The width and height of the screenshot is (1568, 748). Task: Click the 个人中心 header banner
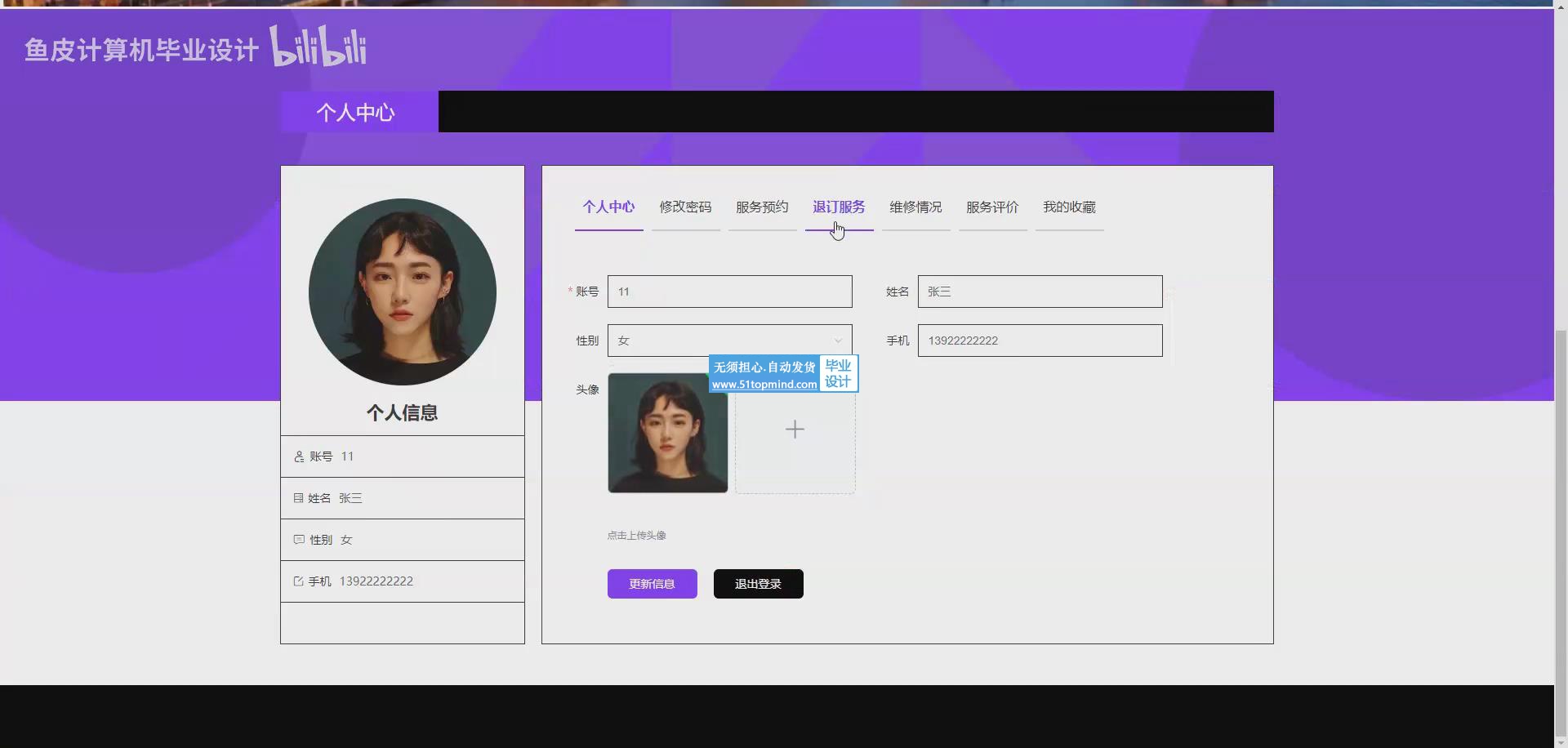coord(359,112)
